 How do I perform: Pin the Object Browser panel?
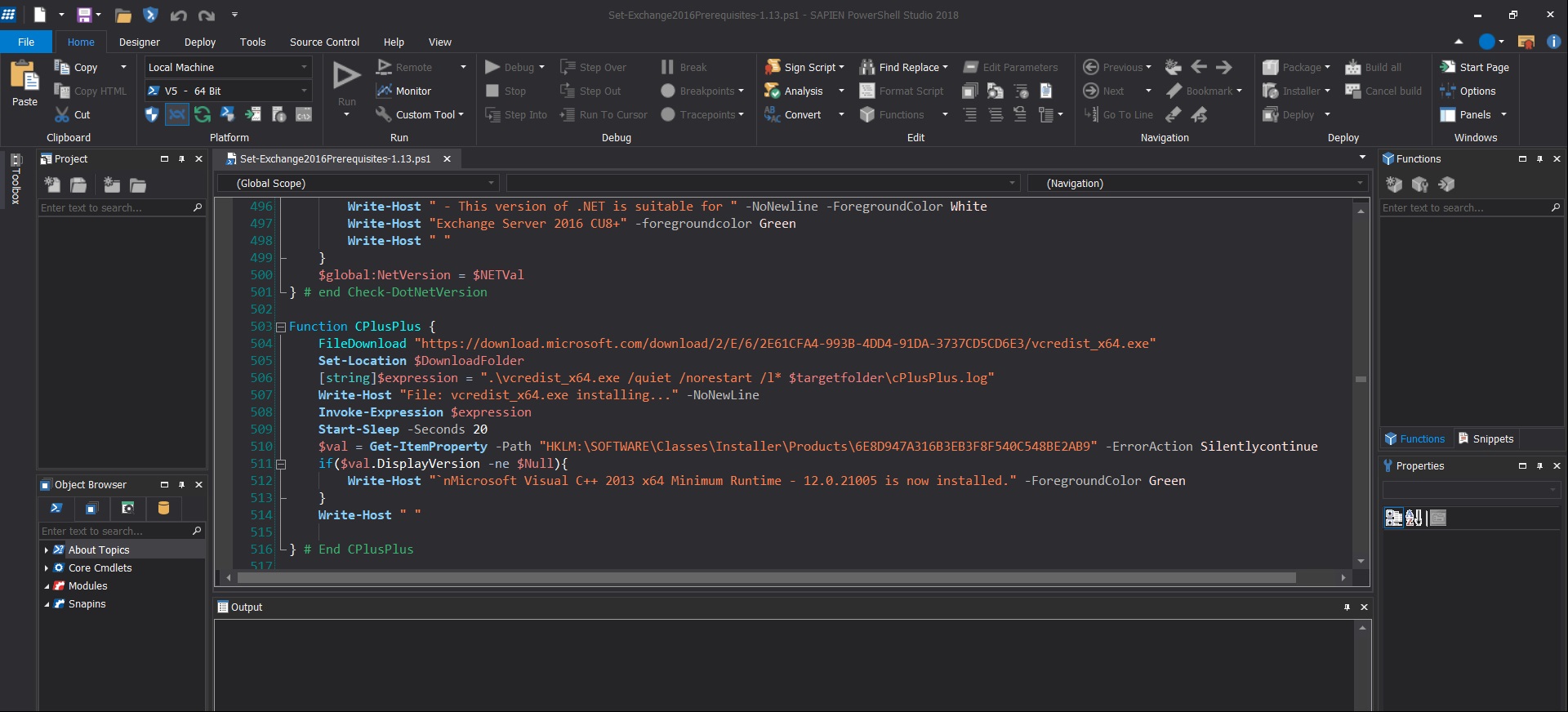tap(181, 485)
